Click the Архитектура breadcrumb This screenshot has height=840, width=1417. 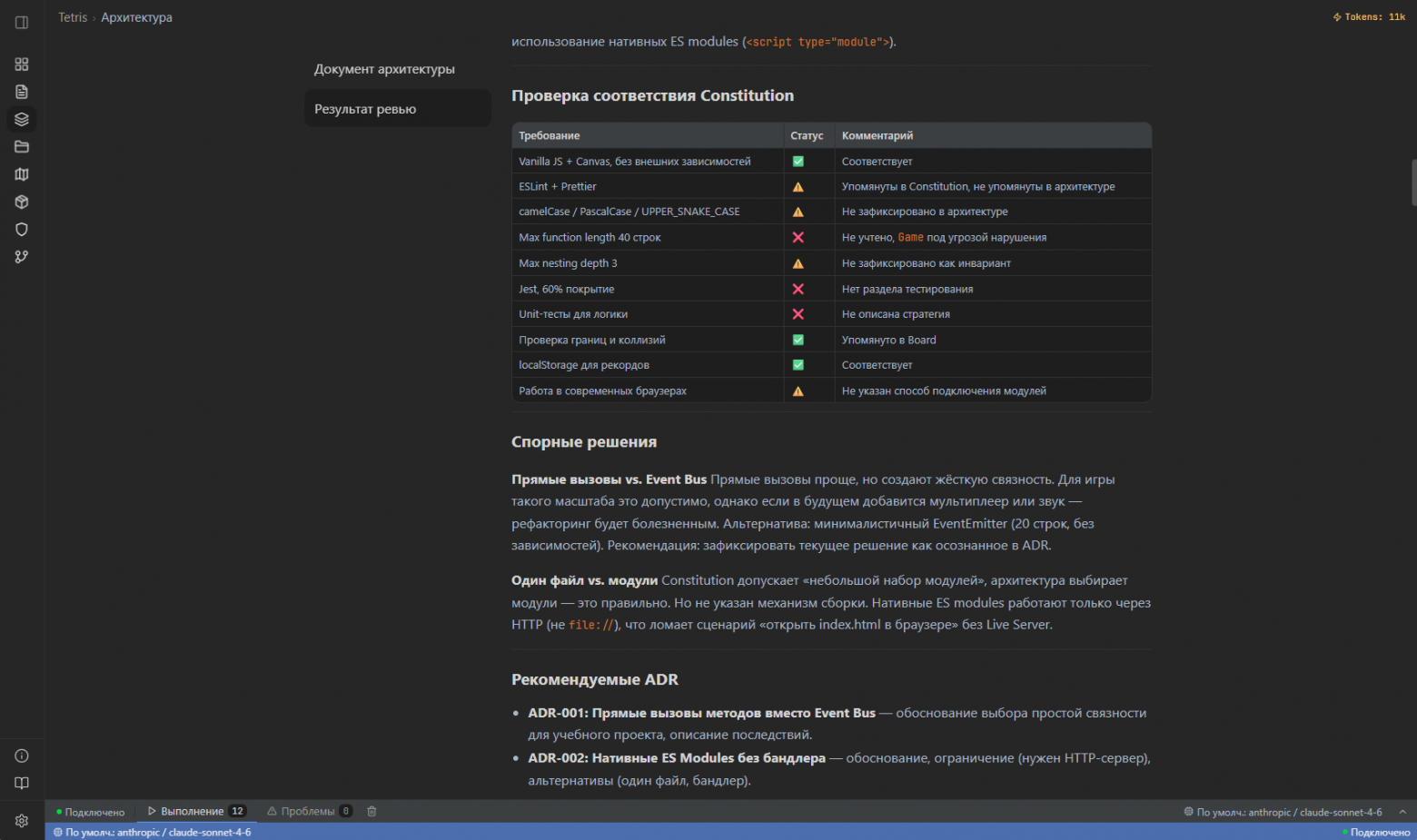point(136,17)
